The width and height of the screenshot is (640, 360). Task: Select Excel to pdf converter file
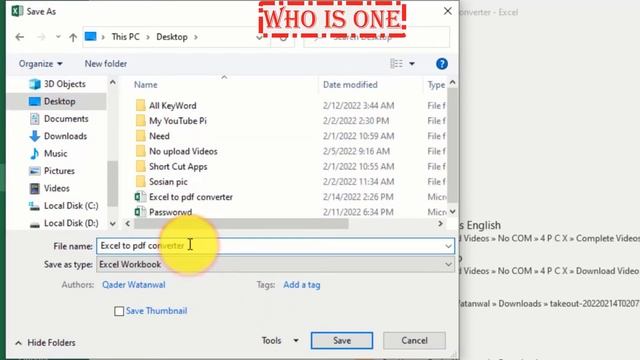(x=191, y=197)
